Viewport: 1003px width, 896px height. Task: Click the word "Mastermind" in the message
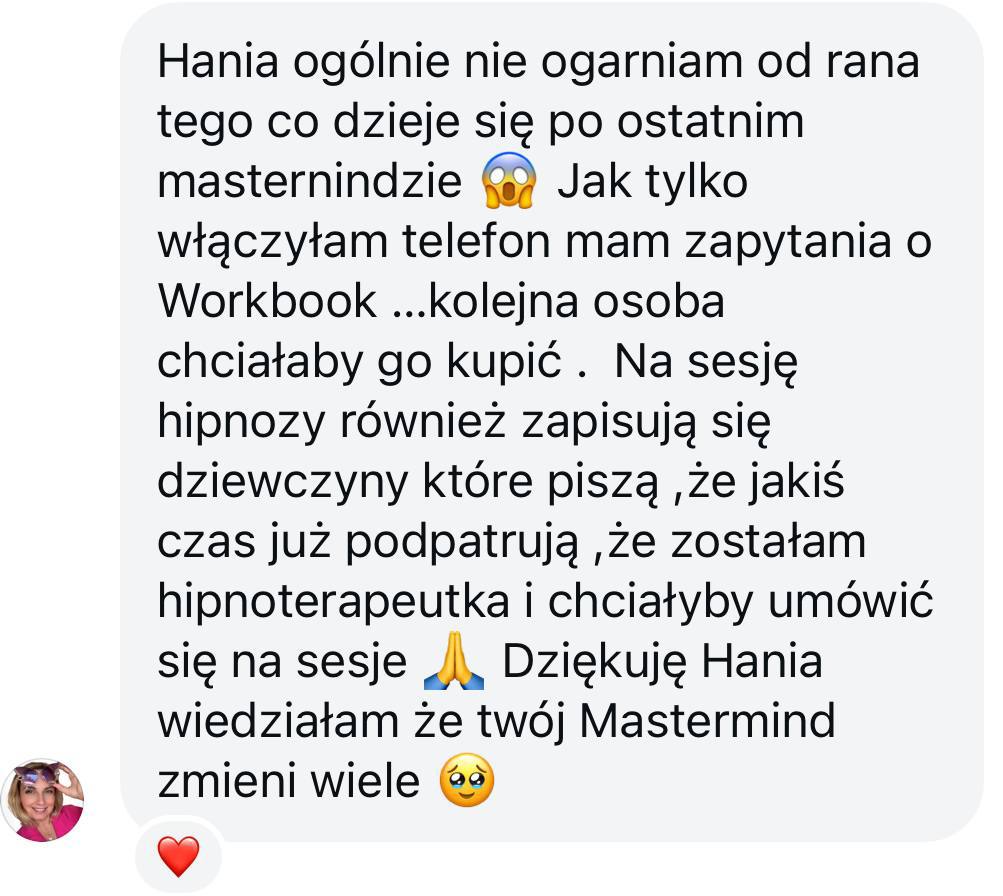point(707,721)
